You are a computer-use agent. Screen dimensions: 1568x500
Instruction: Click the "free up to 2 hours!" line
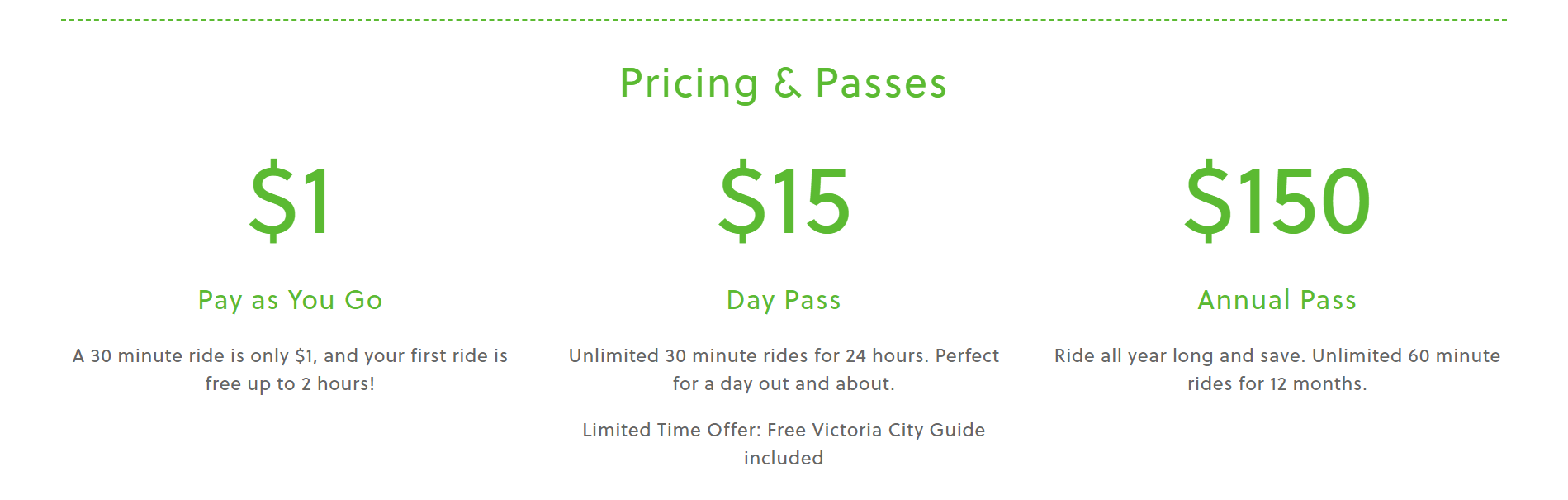(290, 383)
